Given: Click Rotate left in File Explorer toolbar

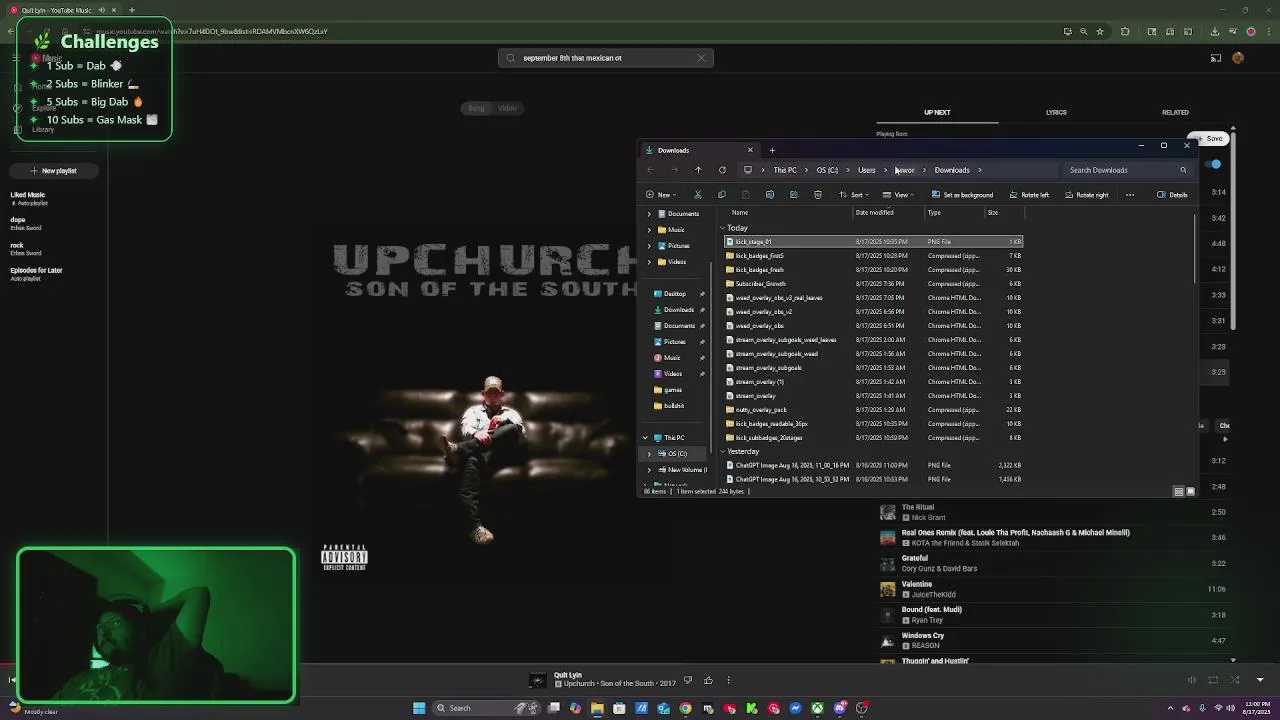Looking at the screenshot, I should point(1029,195).
